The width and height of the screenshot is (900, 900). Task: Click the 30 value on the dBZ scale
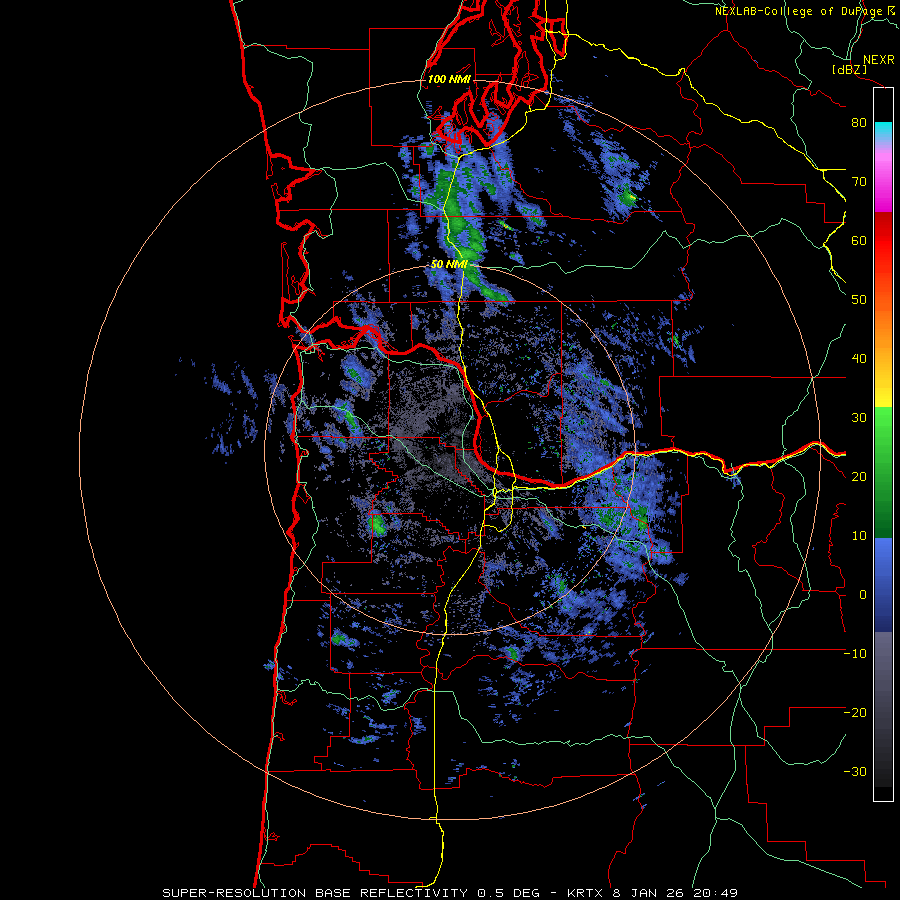(x=859, y=418)
